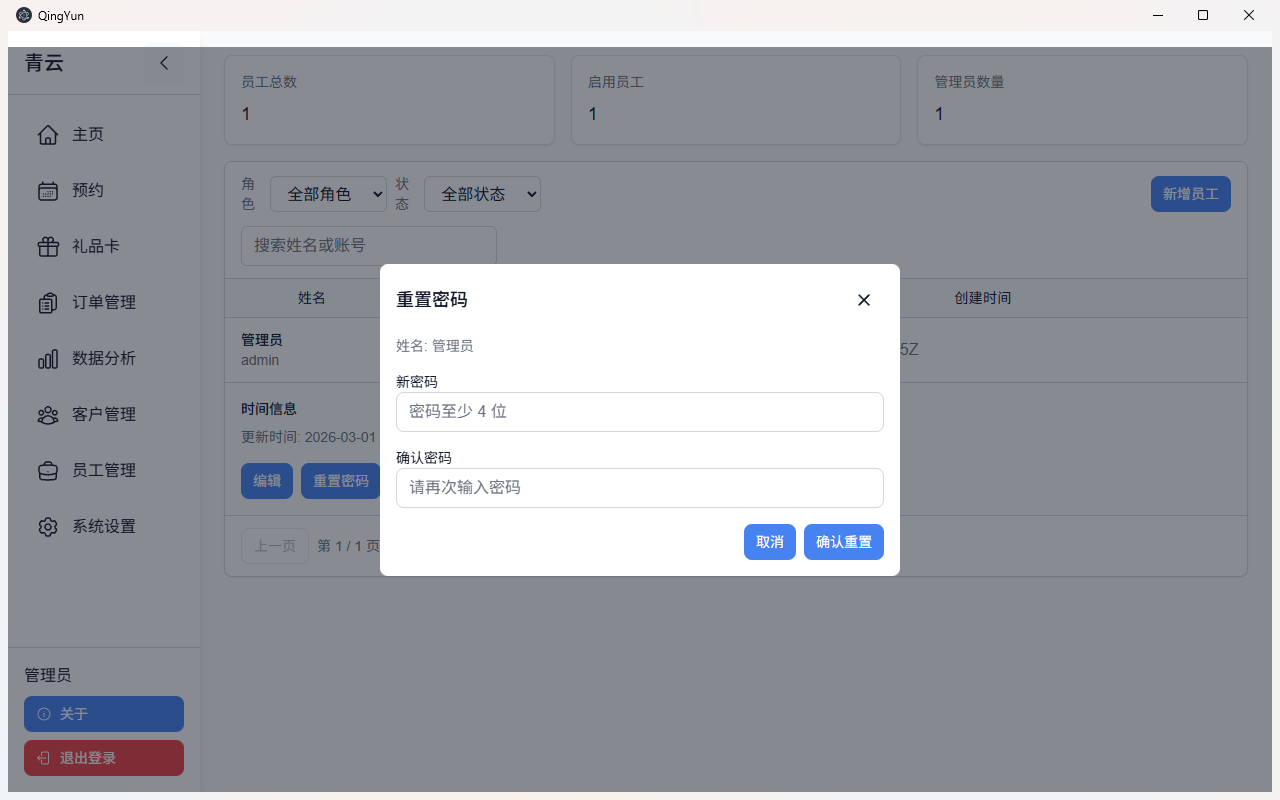
Task: Click the briefcase icon beside 员工管理
Action: (48, 470)
